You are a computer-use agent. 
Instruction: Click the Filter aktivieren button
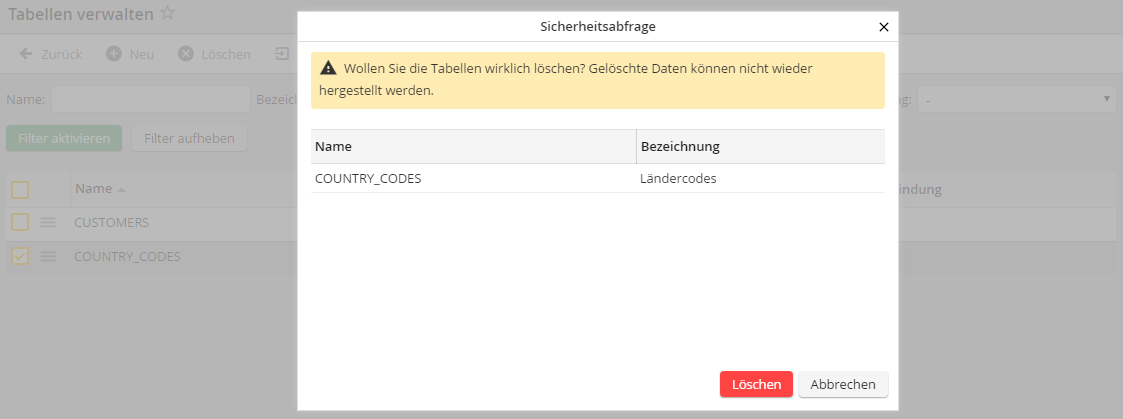coord(64,138)
